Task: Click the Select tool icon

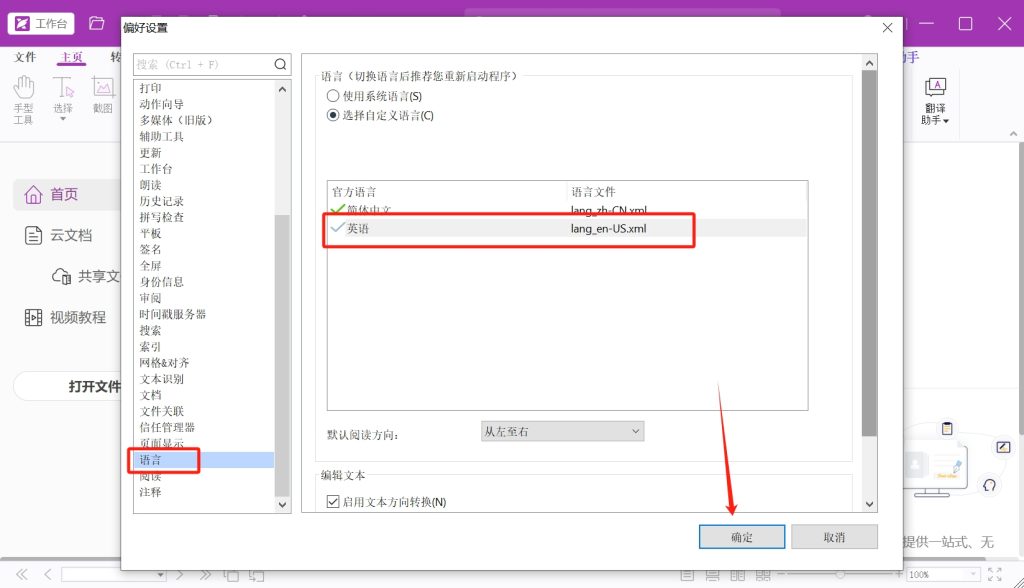Action: click(63, 88)
